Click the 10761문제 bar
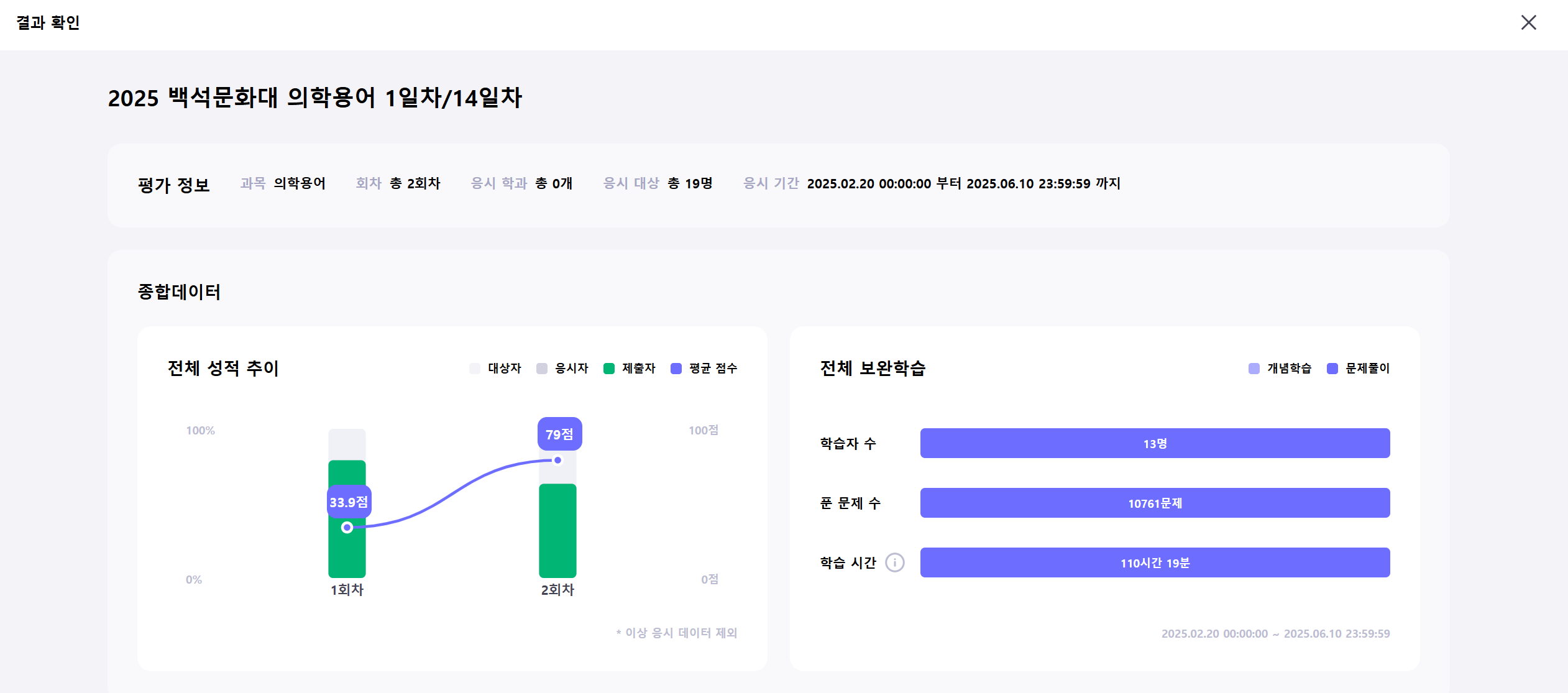 coord(1155,503)
